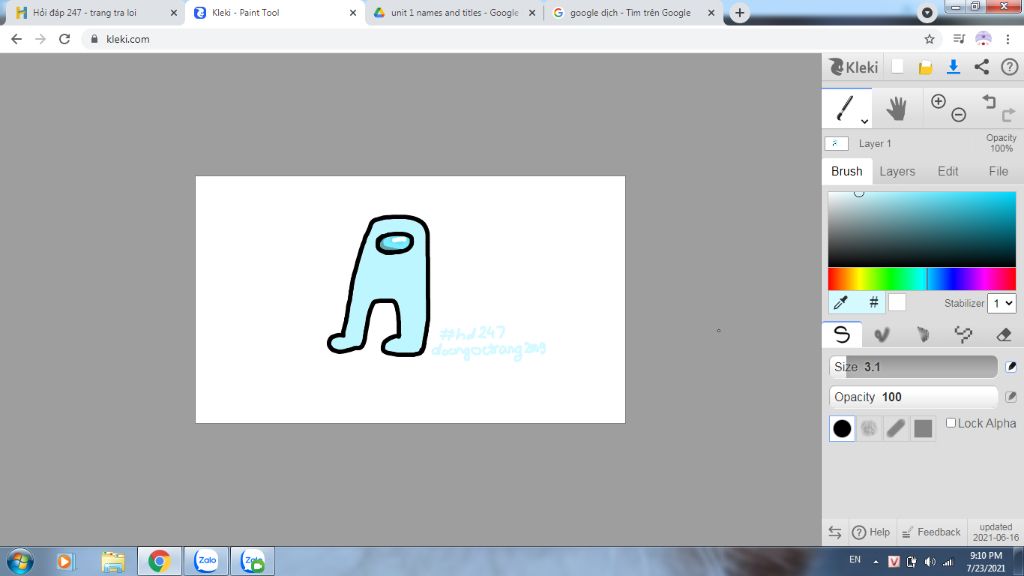
Task: Click the taskbar clock showing 9:10 PM
Action: click(987, 562)
